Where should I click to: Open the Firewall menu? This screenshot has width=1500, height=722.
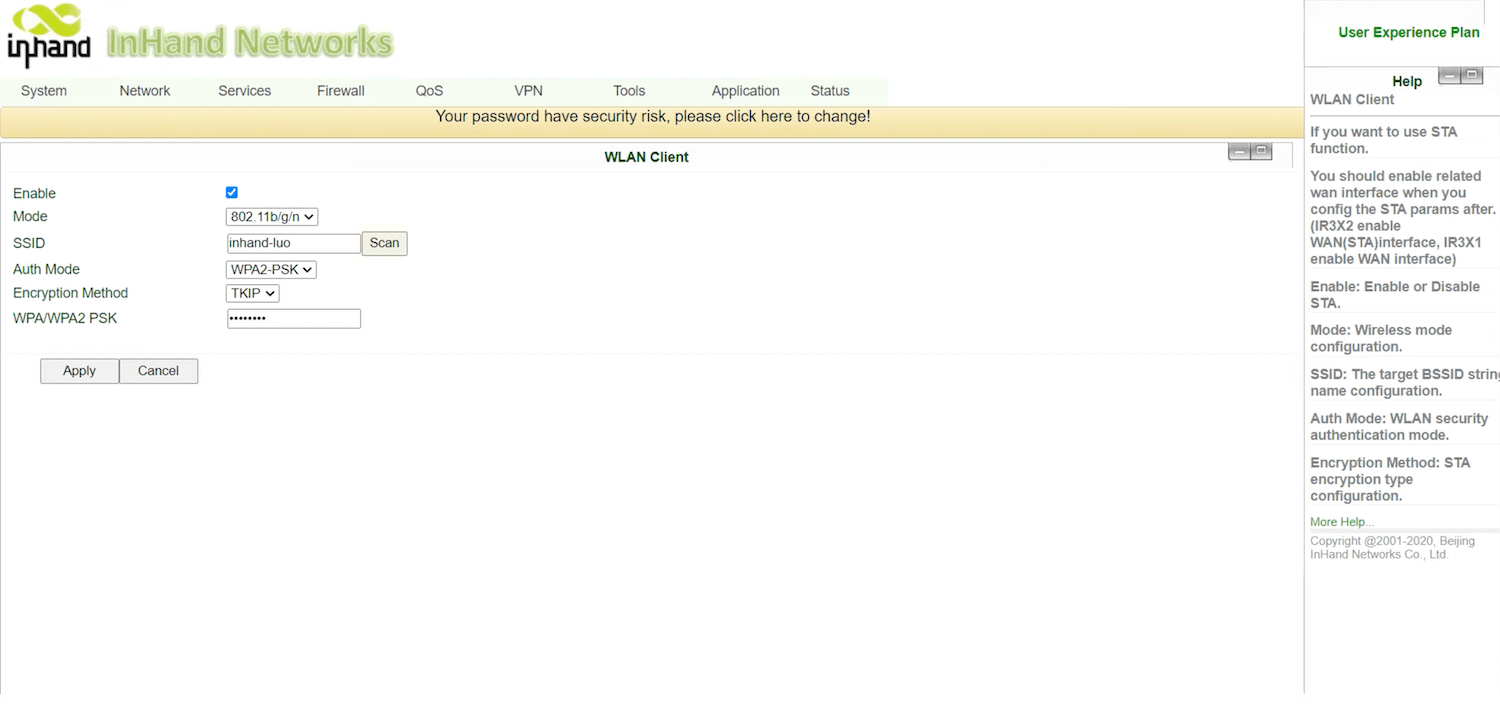click(x=340, y=91)
